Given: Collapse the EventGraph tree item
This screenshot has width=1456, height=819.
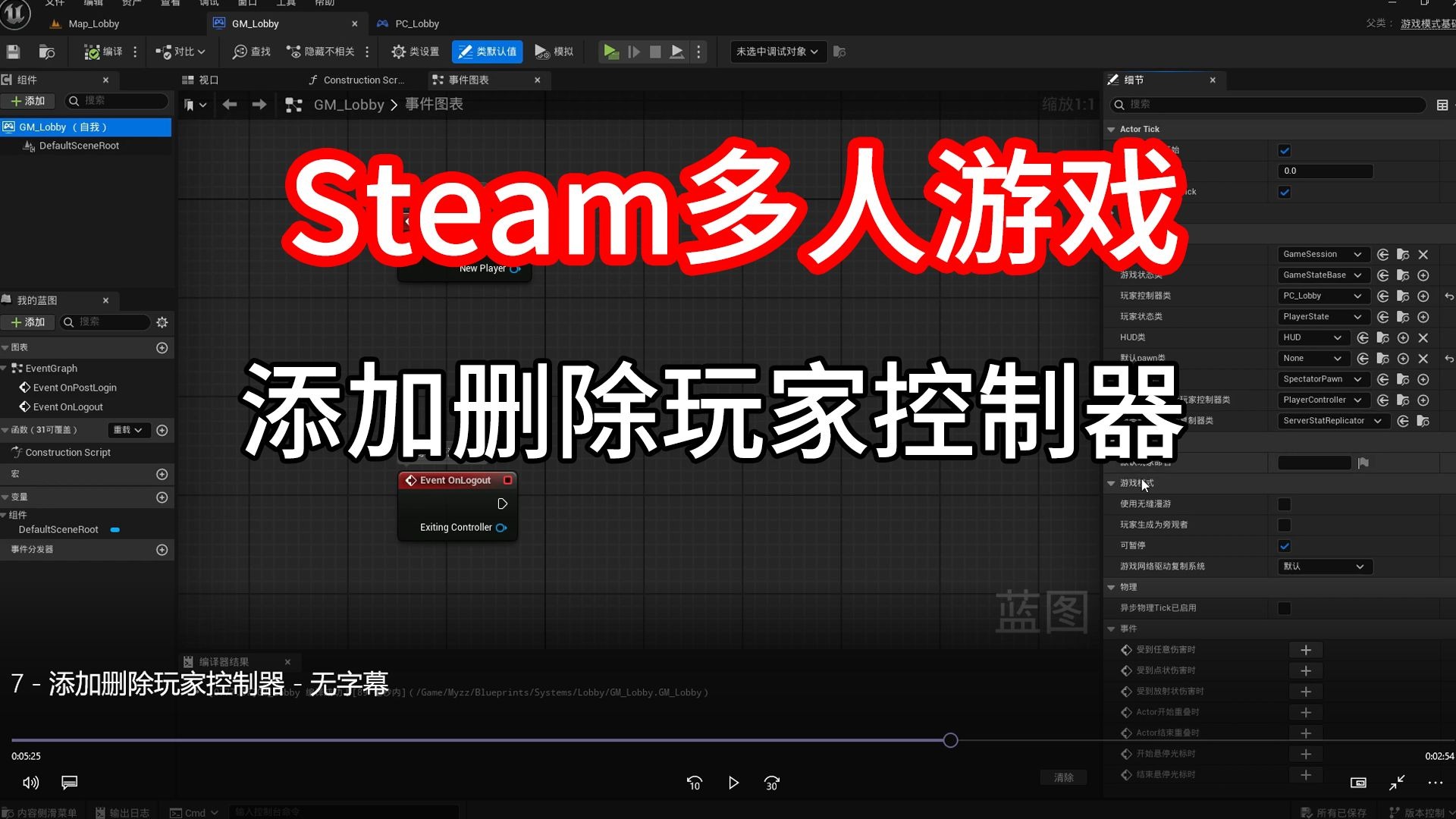Looking at the screenshot, I should [5, 369].
